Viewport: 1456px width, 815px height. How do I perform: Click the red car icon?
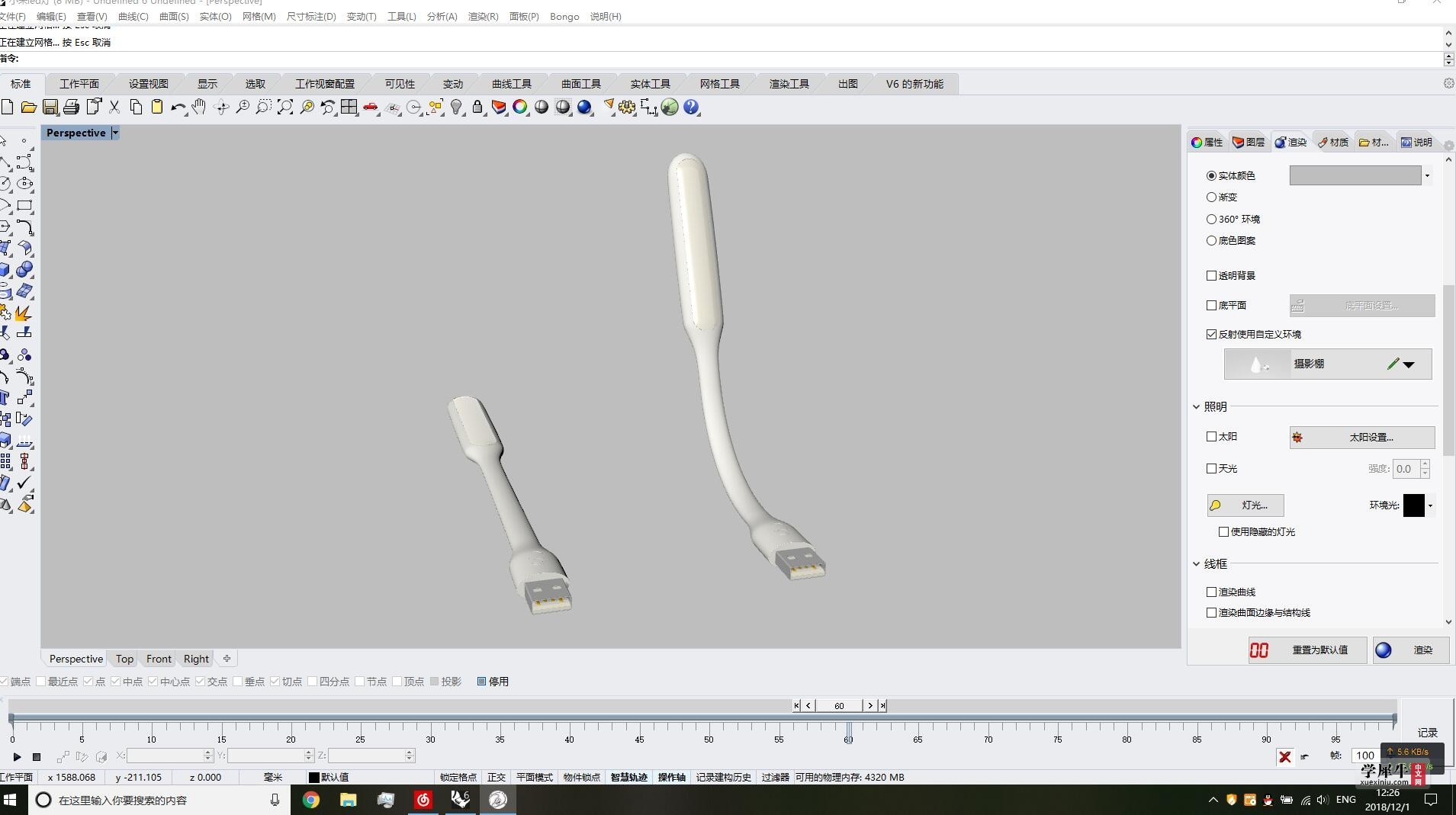click(x=371, y=107)
